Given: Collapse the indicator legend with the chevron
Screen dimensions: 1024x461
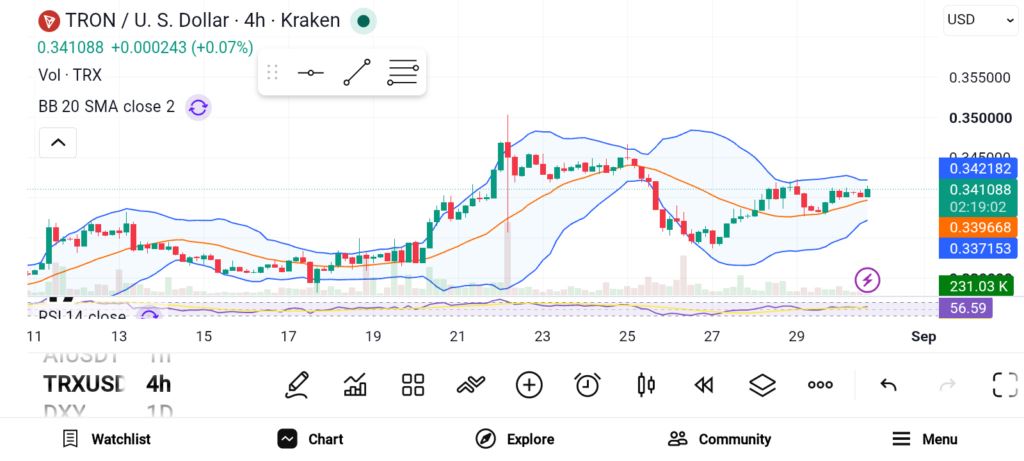Looking at the screenshot, I should (x=58, y=142).
